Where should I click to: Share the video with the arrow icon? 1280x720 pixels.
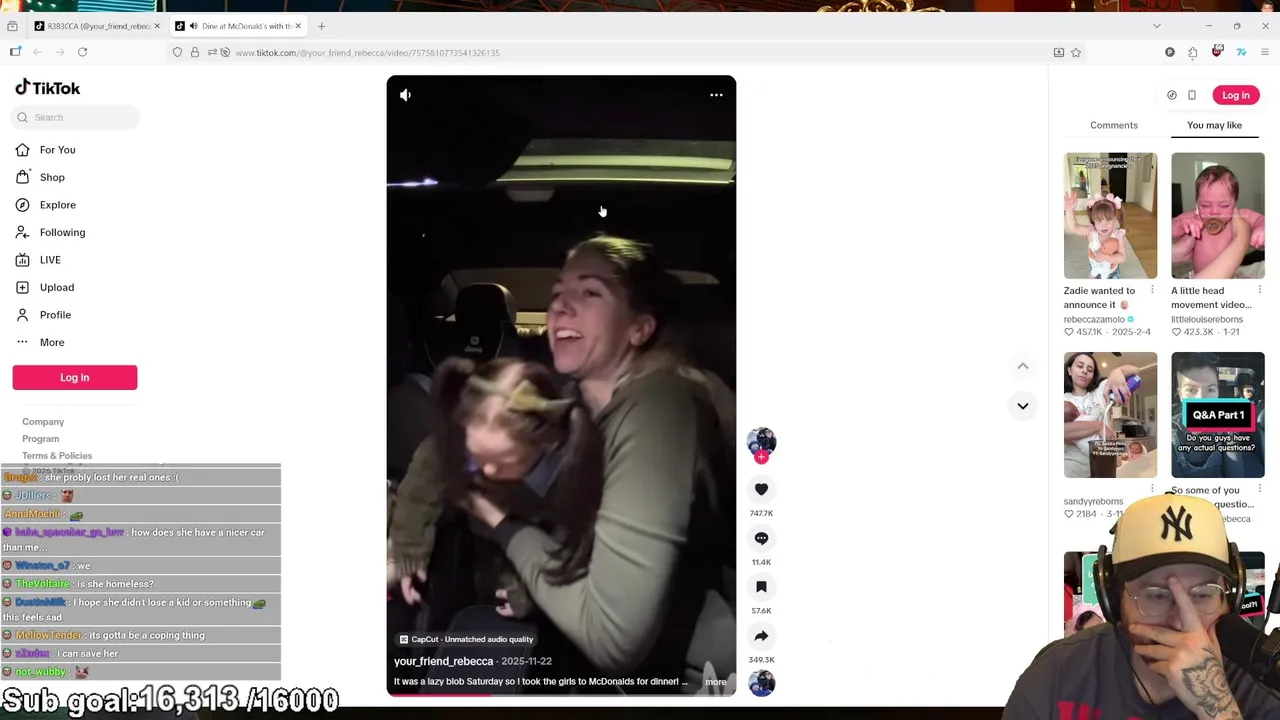(x=761, y=636)
